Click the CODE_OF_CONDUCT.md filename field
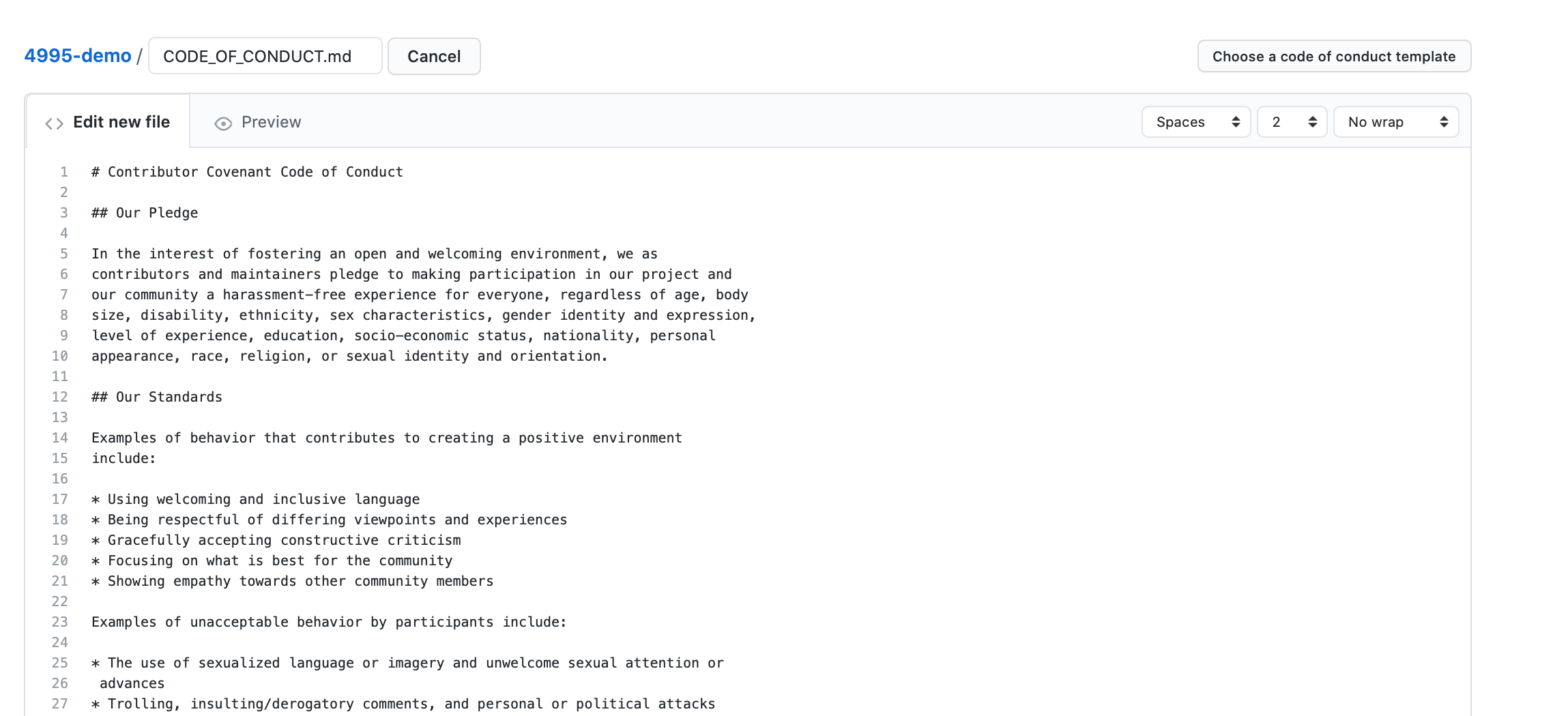This screenshot has height=716, width=1568. pos(265,56)
